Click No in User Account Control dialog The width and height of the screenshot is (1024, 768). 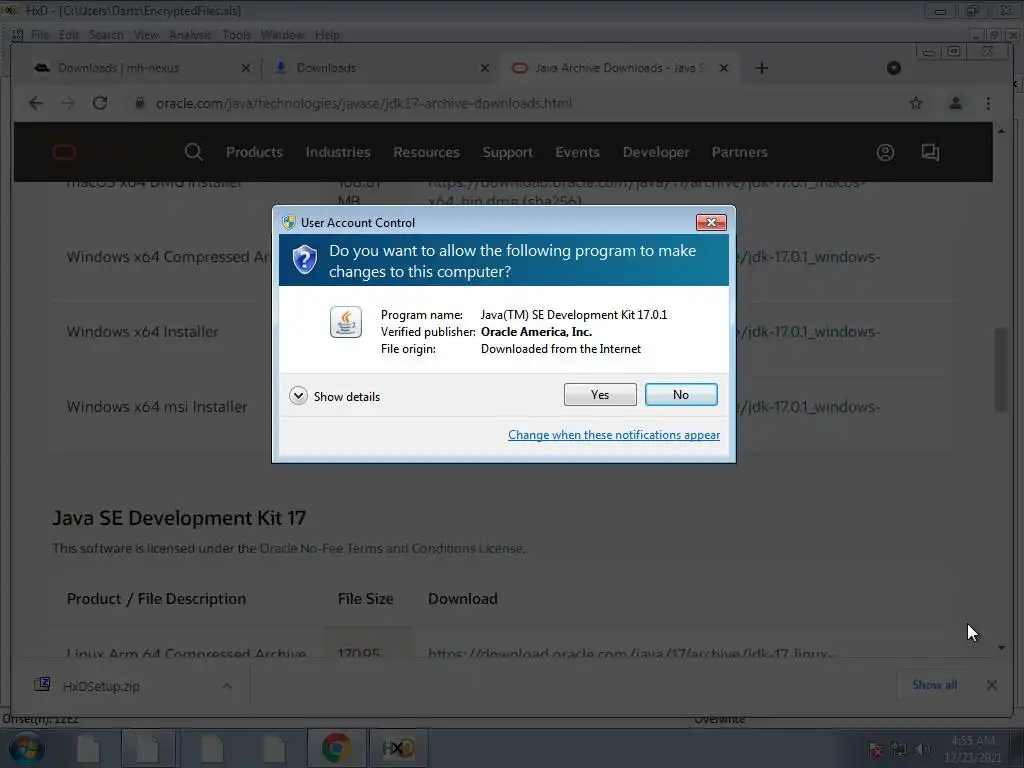click(680, 394)
